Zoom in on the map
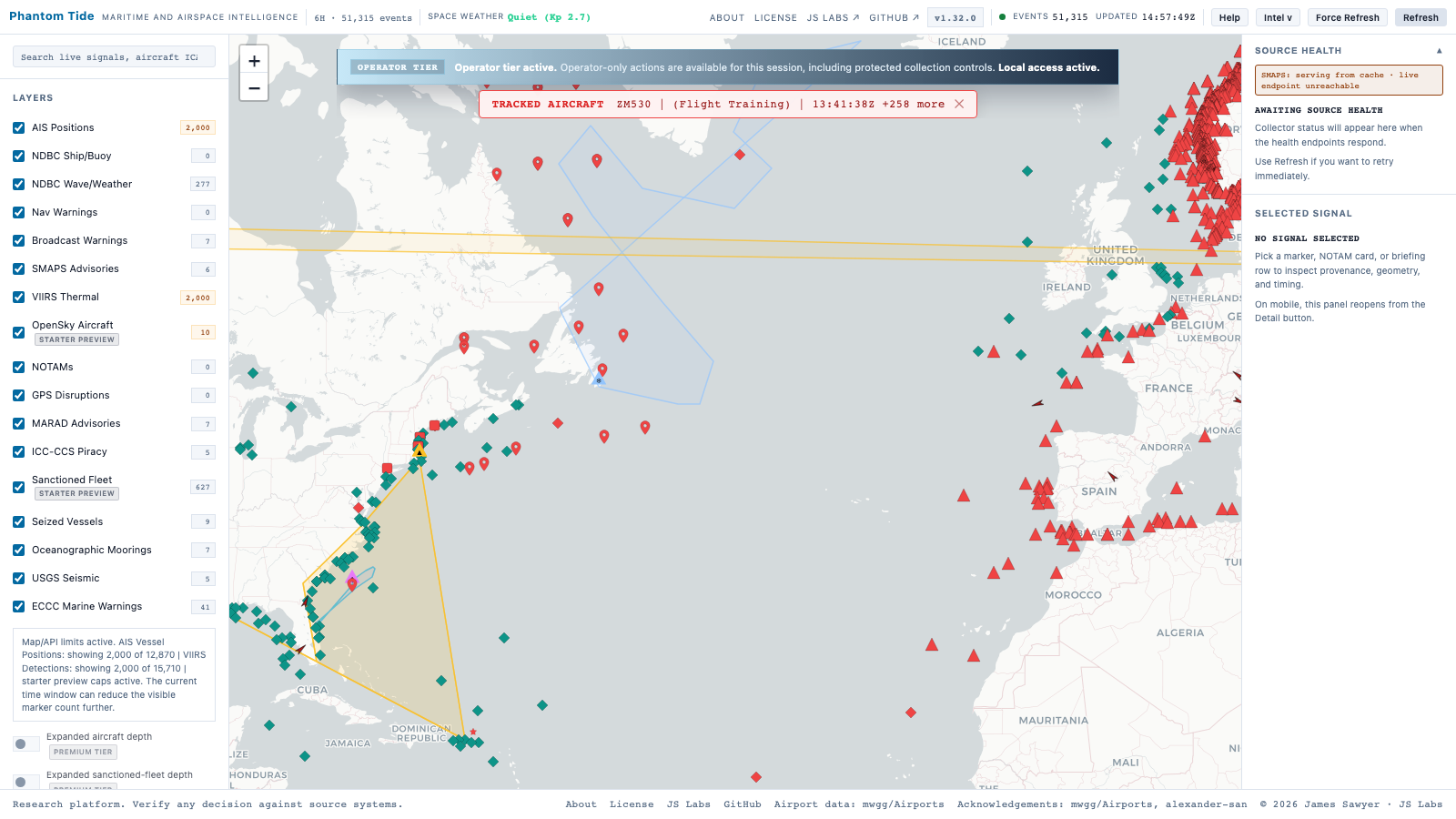This screenshot has height=819, width=1456. (254, 61)
